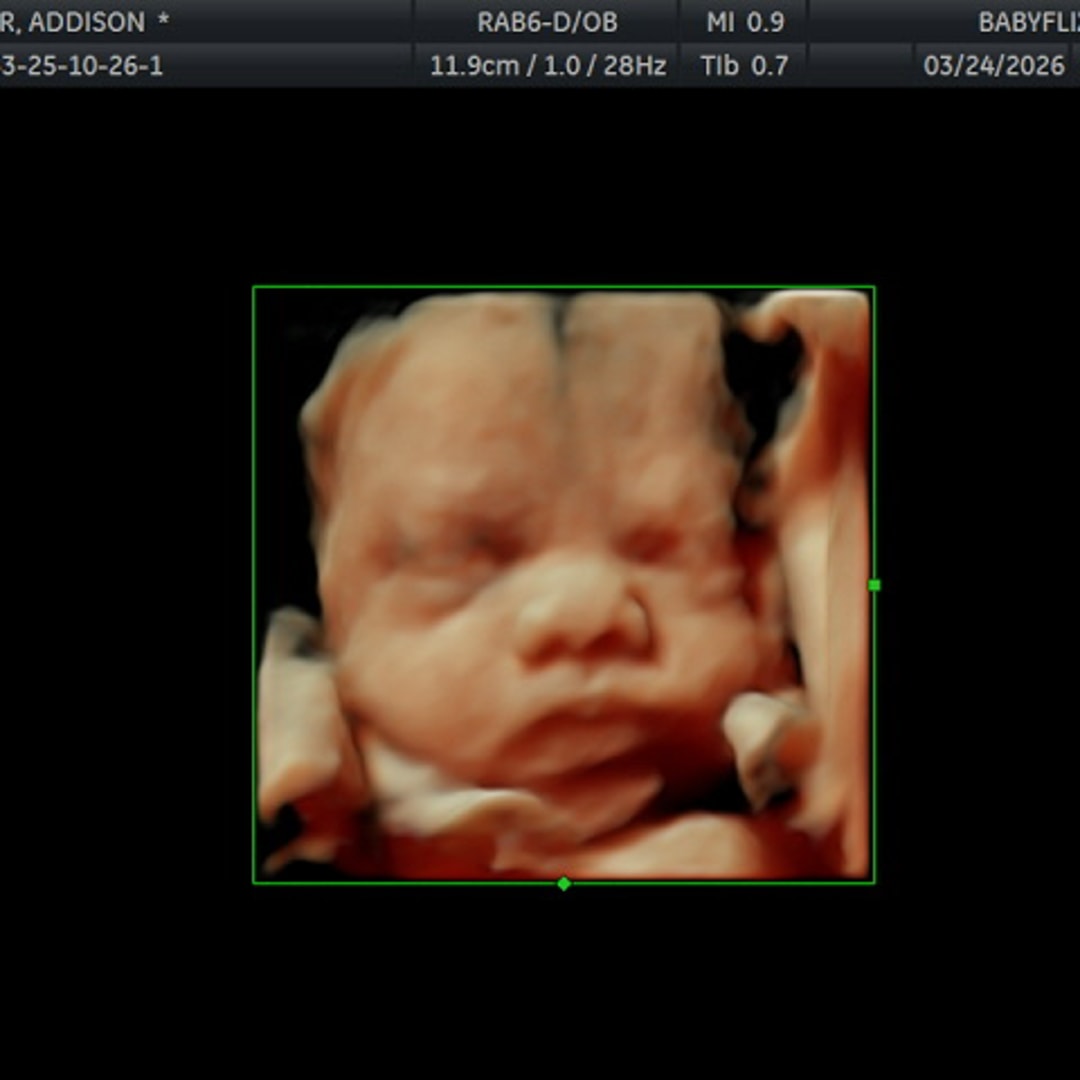The width and height of the screenshot is (1080, 1080).
Task: Click the bottom-right corner of green ROI box
Action: 874,882
